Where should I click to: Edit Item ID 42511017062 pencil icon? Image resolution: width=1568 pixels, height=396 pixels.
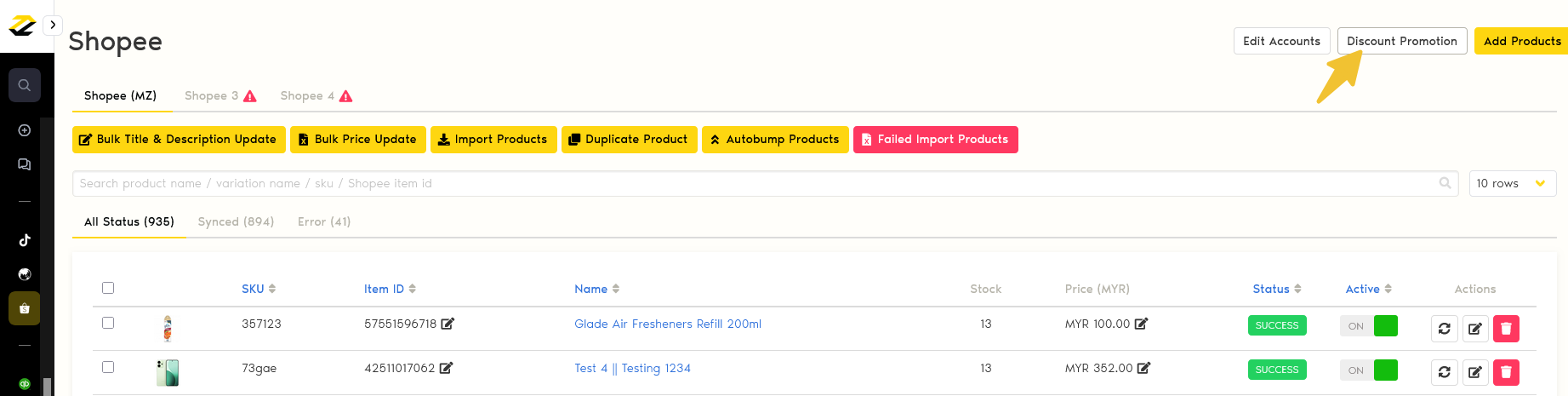[x=446, y=368]
